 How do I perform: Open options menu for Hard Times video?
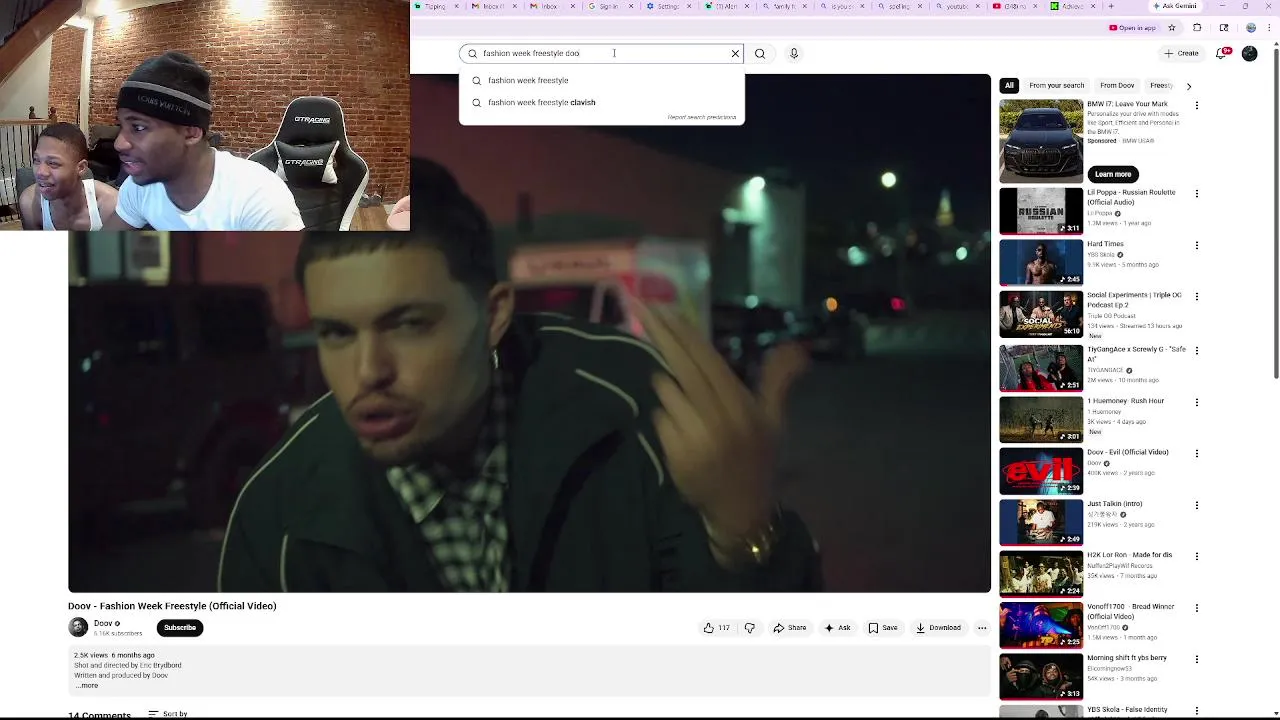pyautogui.click(x=1197, y=245)
